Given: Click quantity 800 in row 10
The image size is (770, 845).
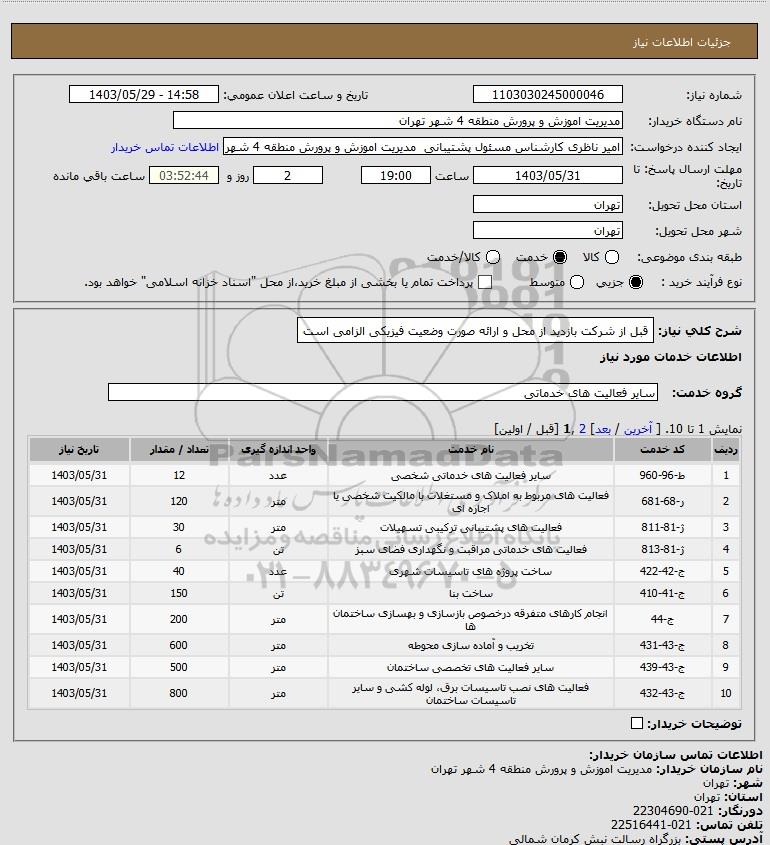Looking at the screenshot, I should 179,693.
